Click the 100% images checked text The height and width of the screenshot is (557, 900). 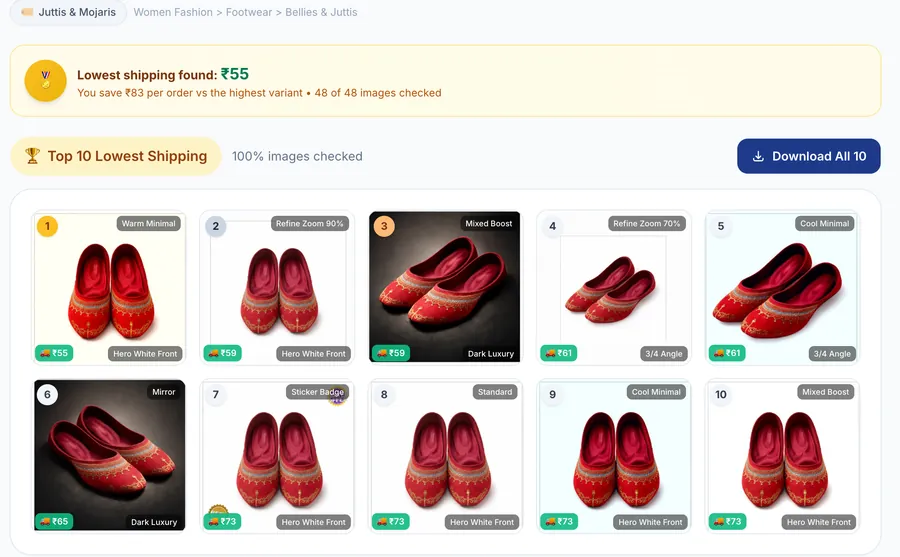point(297,156)
